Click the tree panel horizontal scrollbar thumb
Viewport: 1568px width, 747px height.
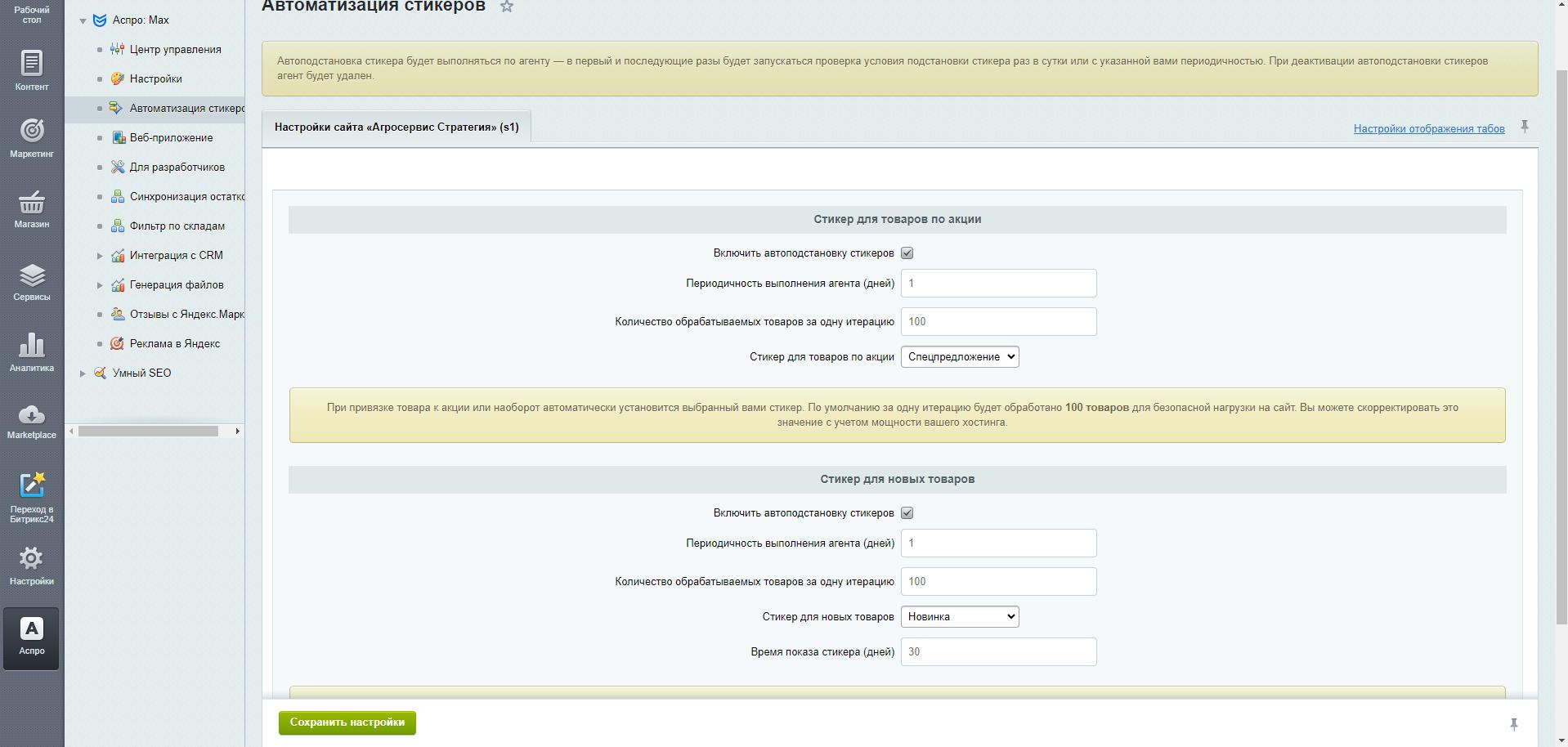tap(148, 431)
